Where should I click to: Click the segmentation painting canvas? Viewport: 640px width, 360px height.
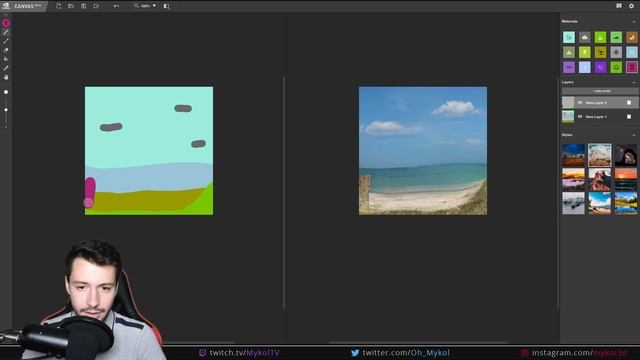coord(149,151)
